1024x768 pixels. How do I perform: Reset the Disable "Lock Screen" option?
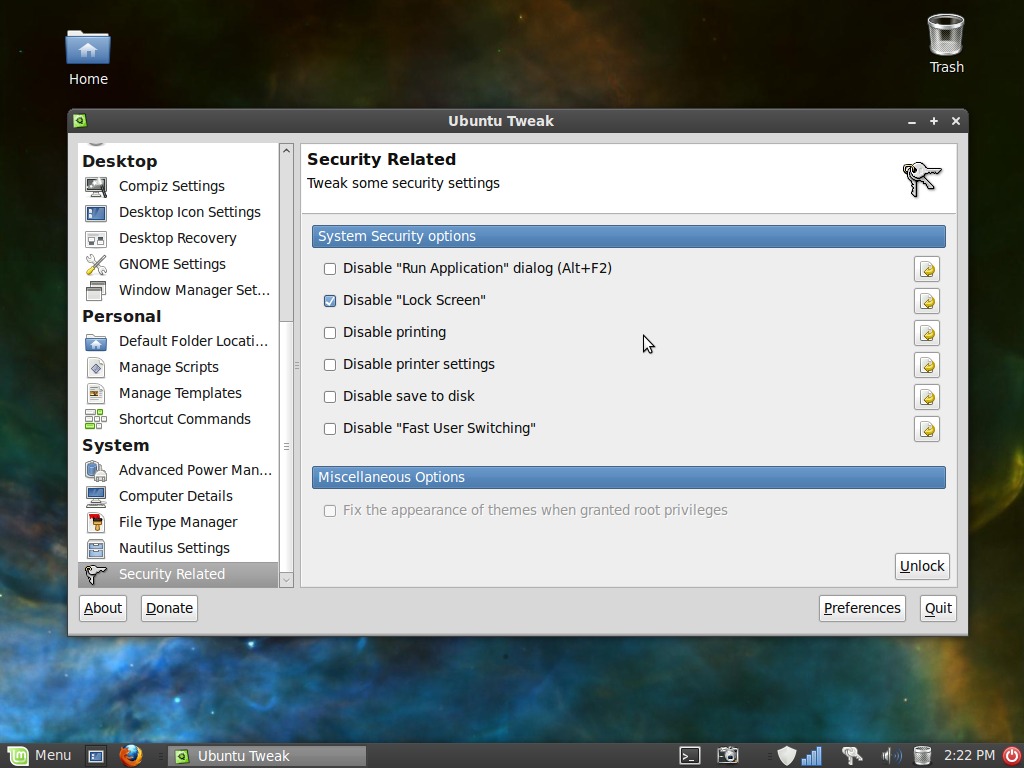coord(927,301)
